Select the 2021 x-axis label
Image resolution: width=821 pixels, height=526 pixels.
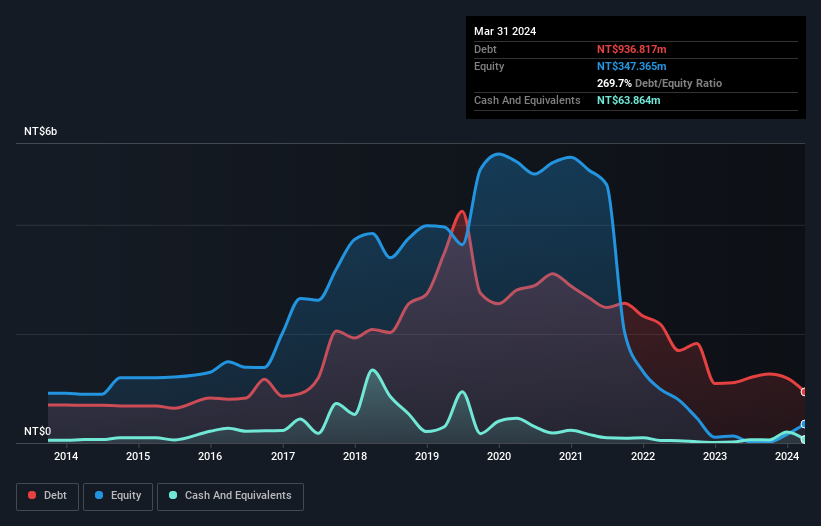[571, 456]
